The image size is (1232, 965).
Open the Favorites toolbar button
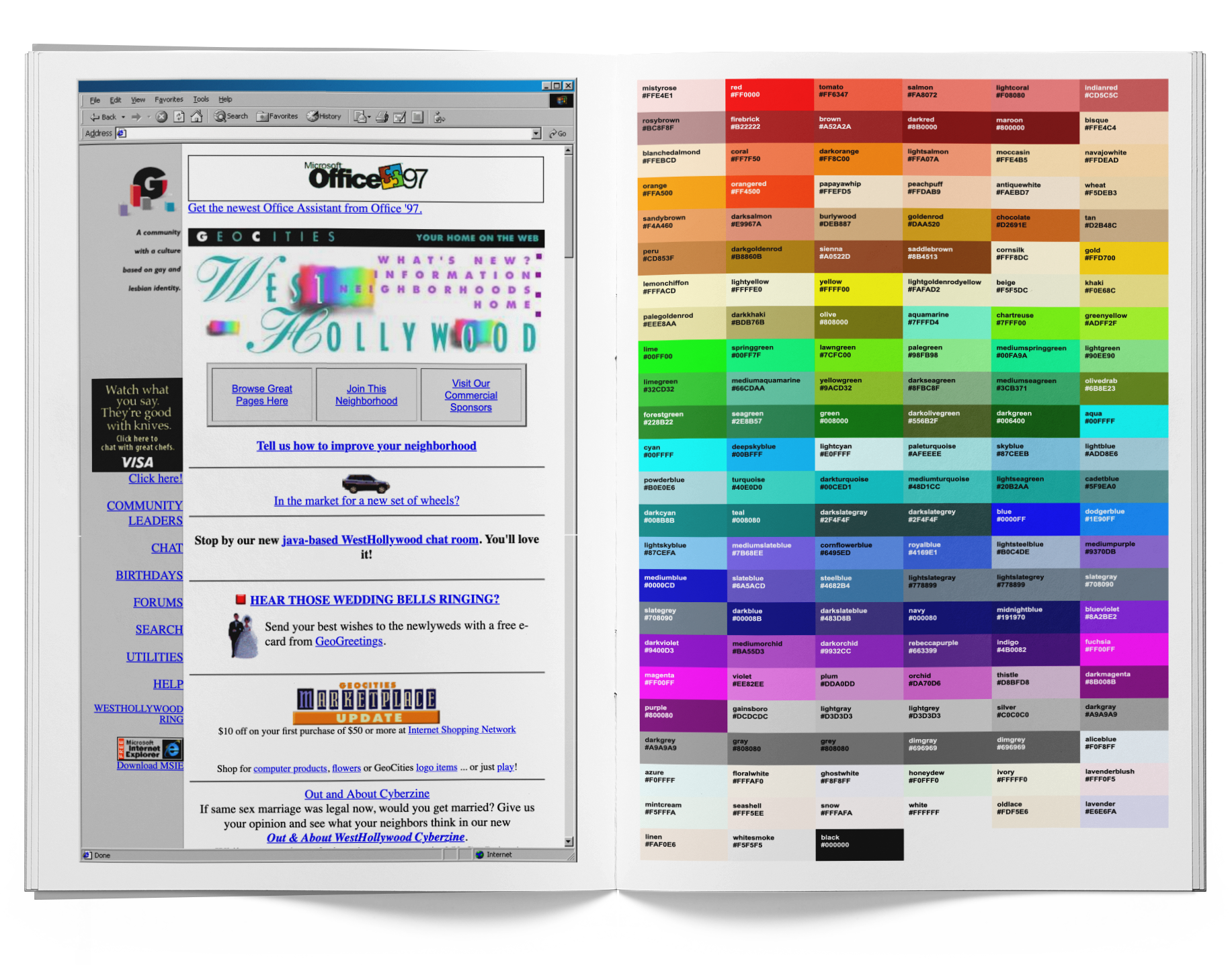tap(277, 116)
